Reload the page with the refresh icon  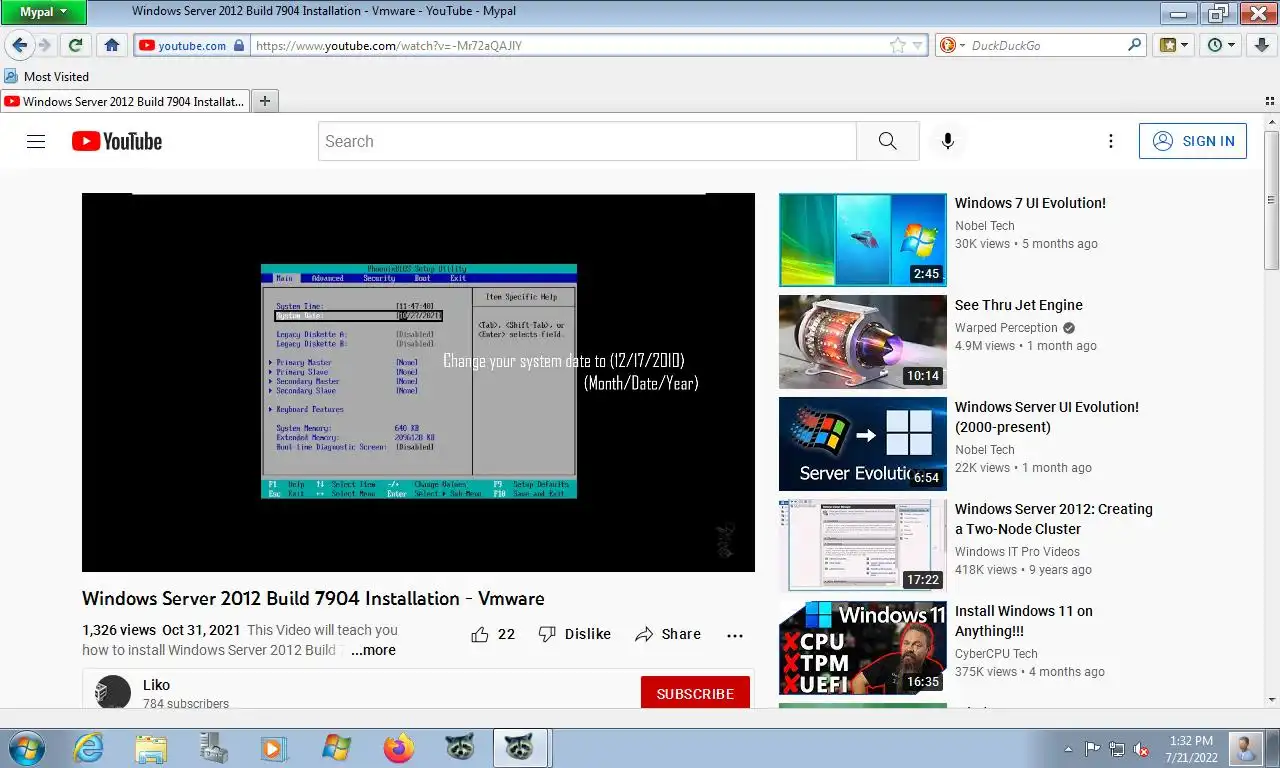coord(74,45)
